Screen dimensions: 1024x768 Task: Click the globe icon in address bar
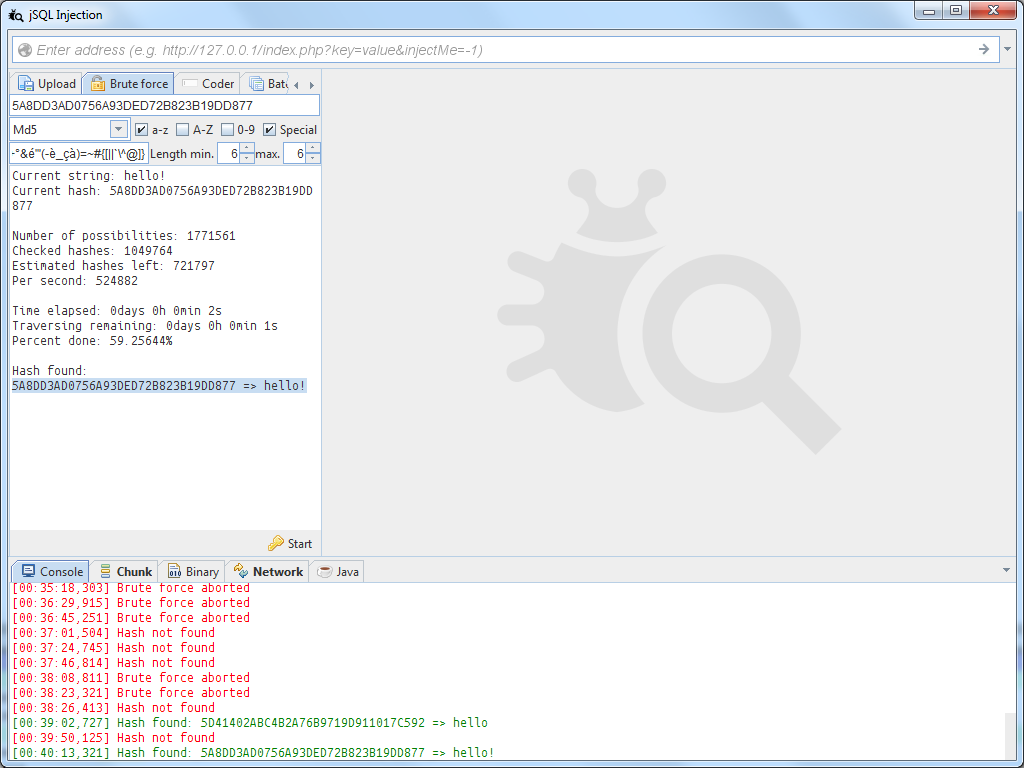click(x=25, y=50)
